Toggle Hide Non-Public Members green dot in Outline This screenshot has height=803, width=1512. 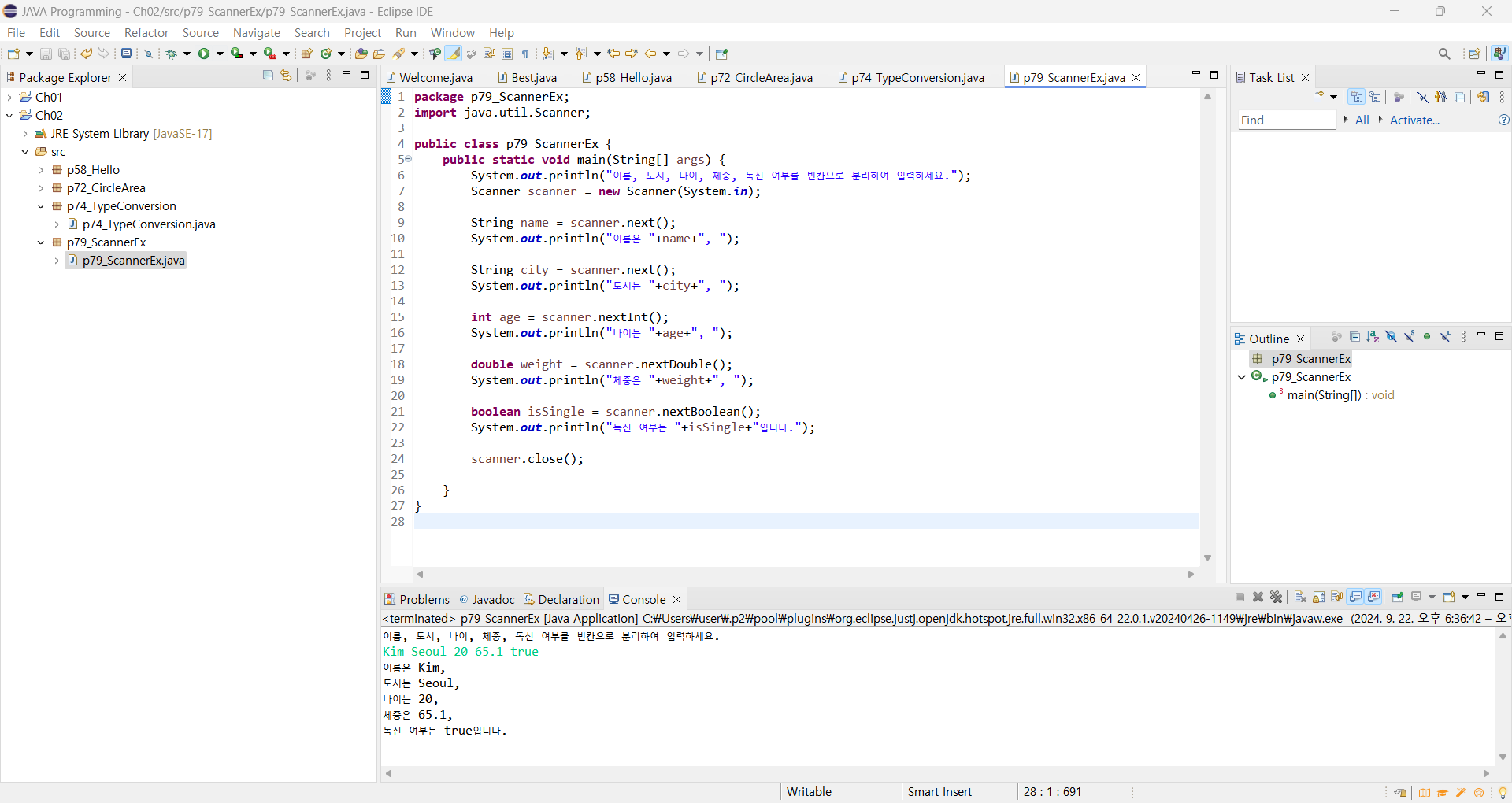1427,337
